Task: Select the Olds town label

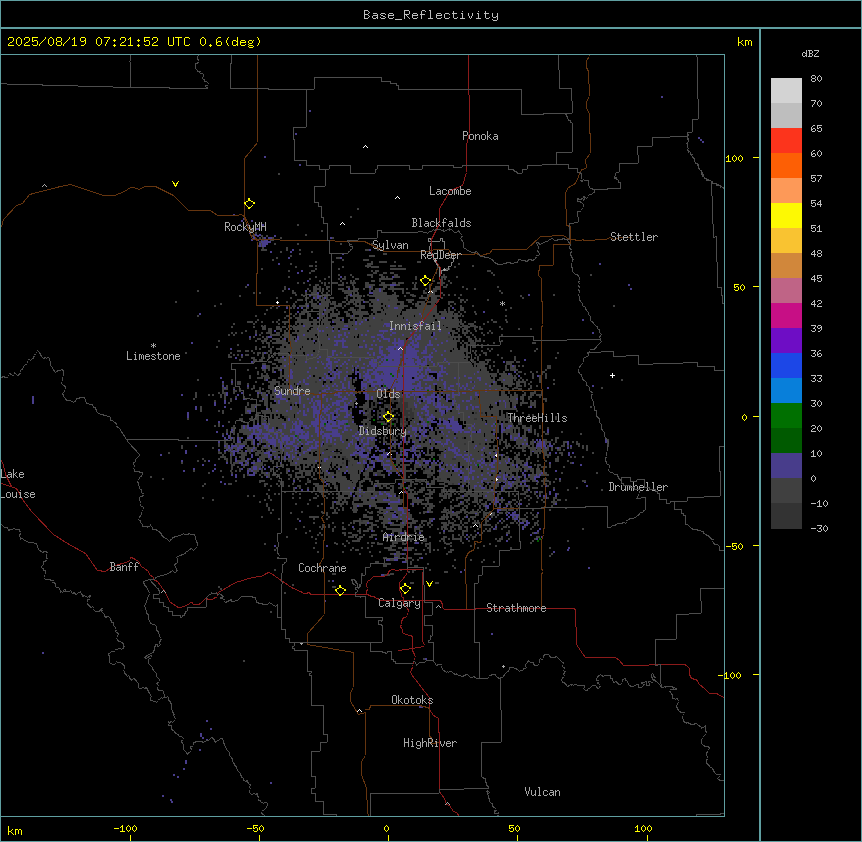Action: pos(388,394)
